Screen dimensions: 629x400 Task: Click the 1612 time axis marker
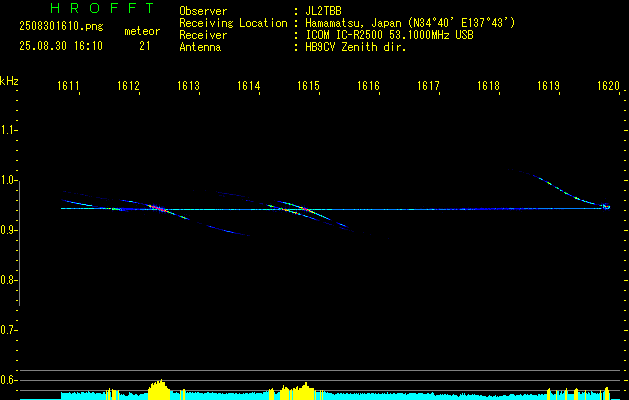tap(128, 86)
